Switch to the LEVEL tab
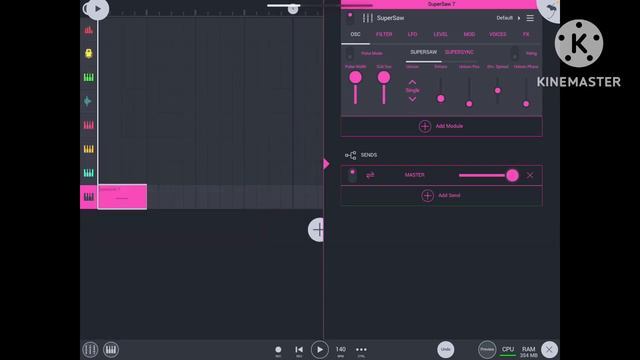Viewport: 640px width, 360px height. click(440, 34)
